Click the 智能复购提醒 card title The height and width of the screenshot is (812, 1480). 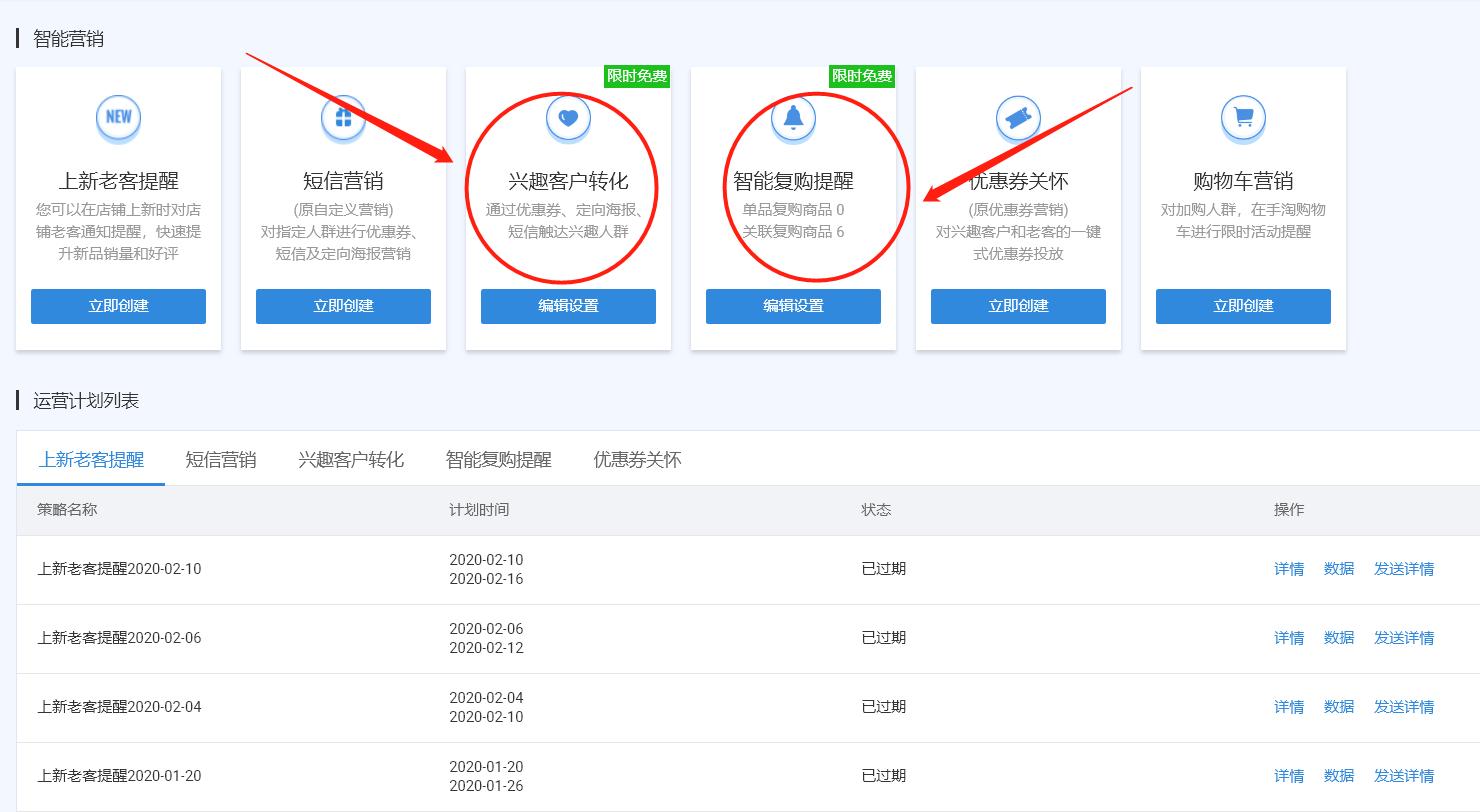click(x=793, y=181)
